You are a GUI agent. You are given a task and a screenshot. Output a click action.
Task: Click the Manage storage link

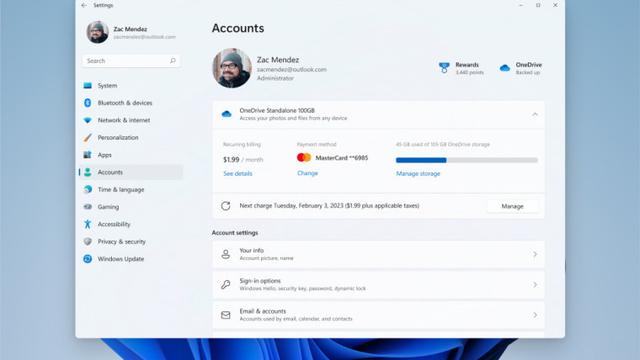(418, 173)
